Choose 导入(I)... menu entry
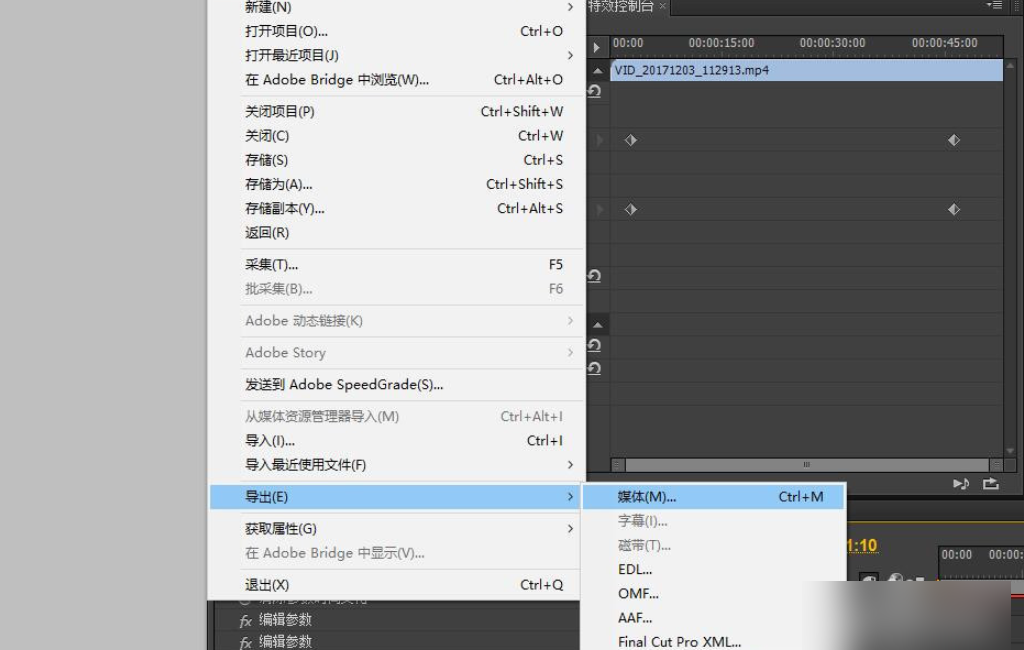Viewport: 1024px width, 650px height. point(395,441)
